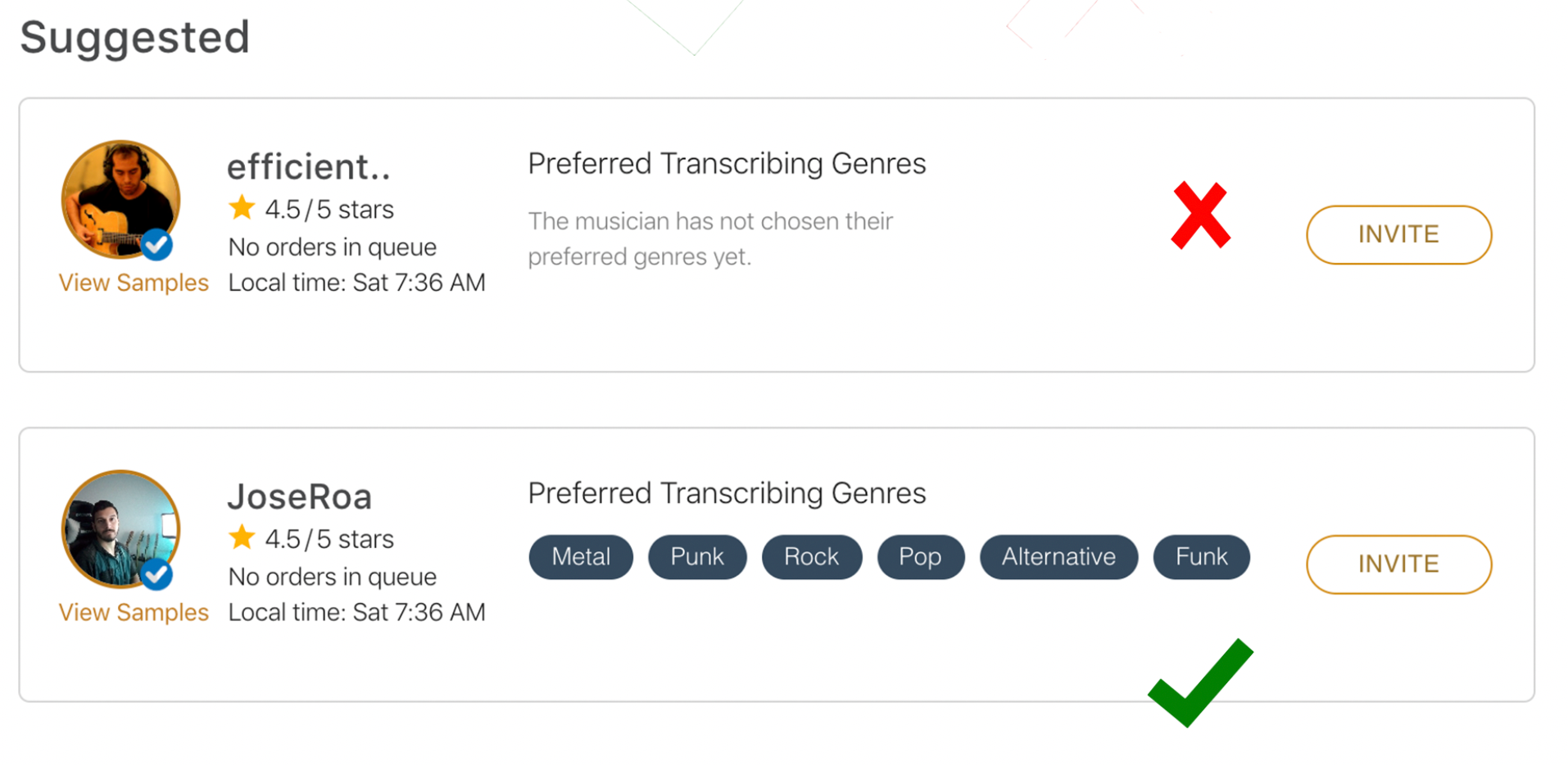Screen dimensions: 1568x765
Task: Invite JoseRoa to transcribe
Action: pyautogui.click(x=1398, y=564)
